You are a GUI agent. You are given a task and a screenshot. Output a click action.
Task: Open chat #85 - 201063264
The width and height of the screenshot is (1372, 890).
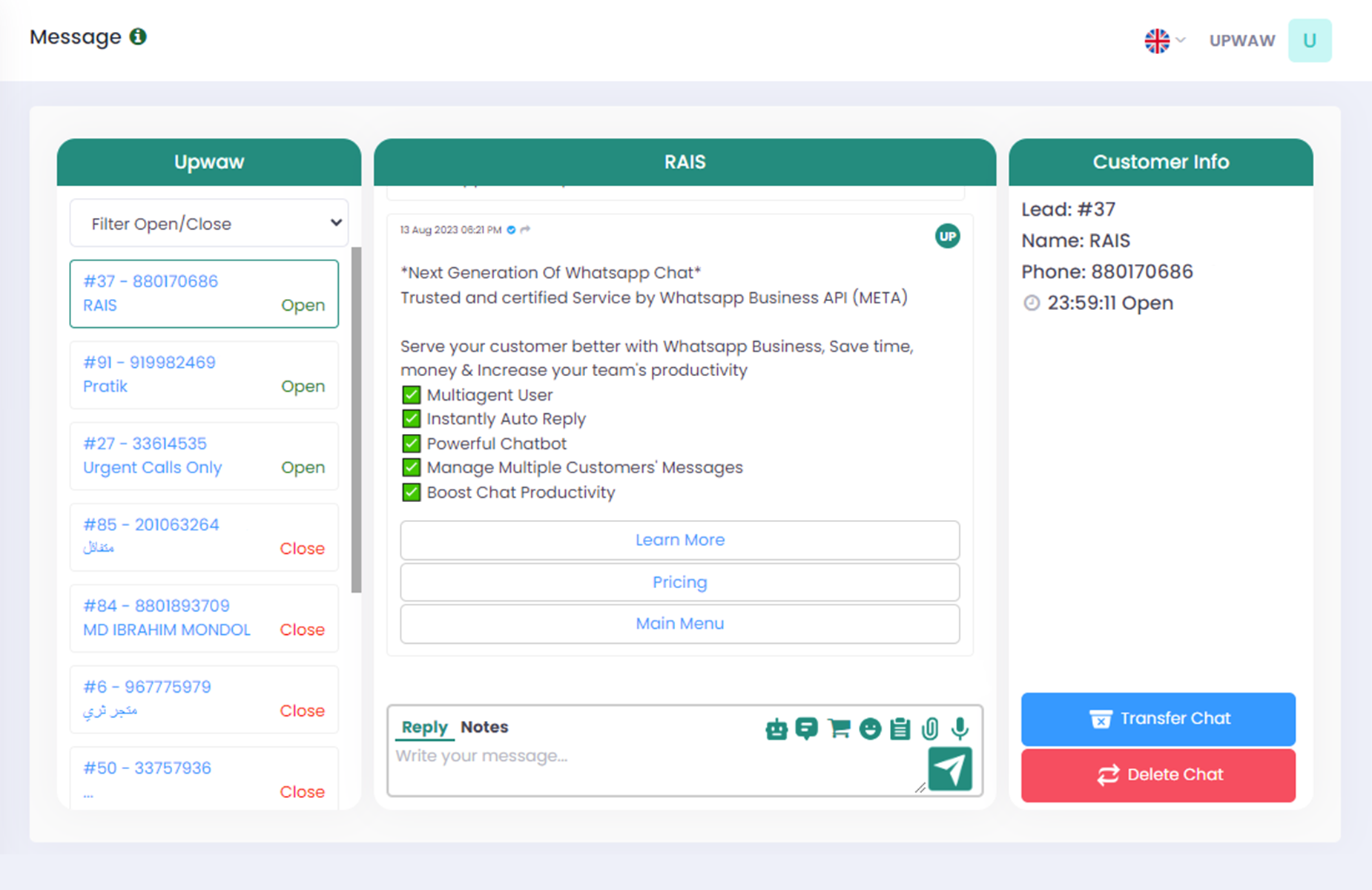tap(204, 537)
